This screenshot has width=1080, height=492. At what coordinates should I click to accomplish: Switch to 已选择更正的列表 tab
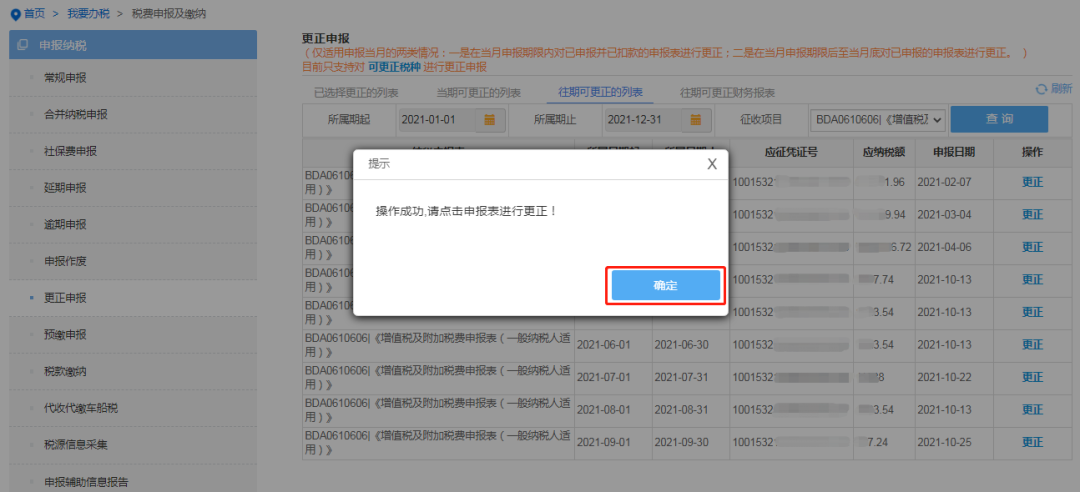pos(356,93)
